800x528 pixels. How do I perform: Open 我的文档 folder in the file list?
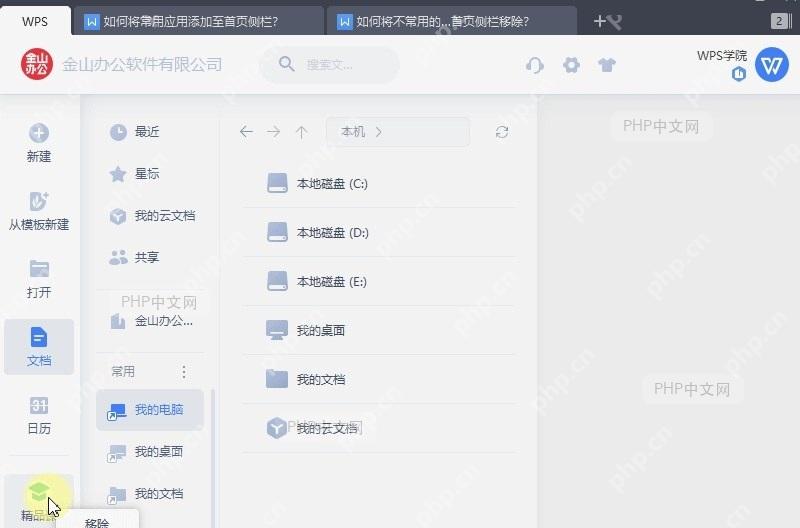pos(379,379)
